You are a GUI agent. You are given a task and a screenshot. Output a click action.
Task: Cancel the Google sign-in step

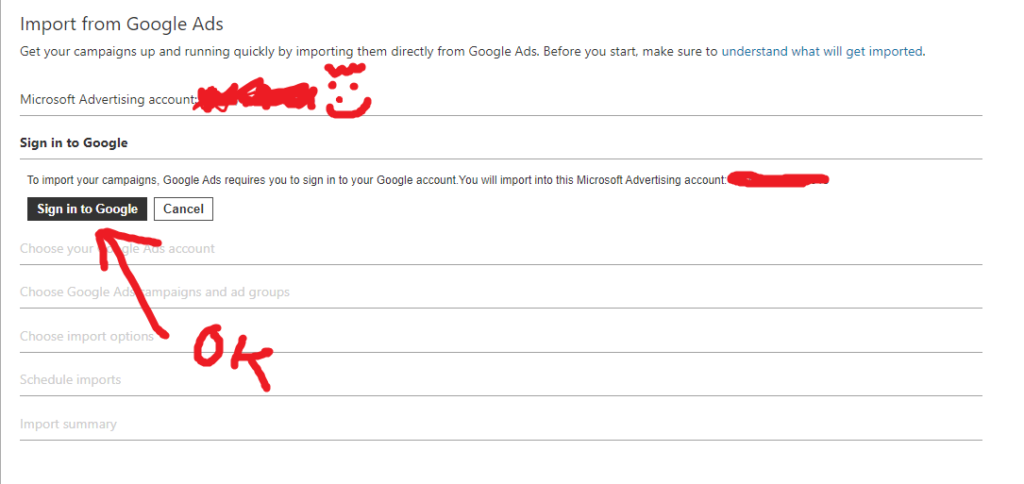(184, 209)
